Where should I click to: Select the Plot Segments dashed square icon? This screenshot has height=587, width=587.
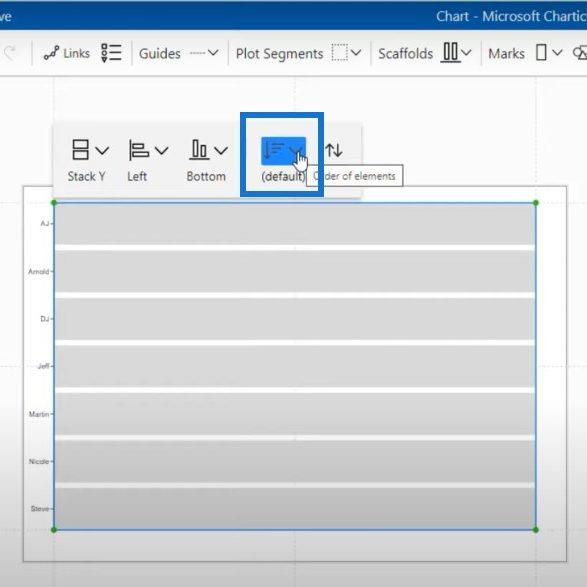tap(340, 52)
